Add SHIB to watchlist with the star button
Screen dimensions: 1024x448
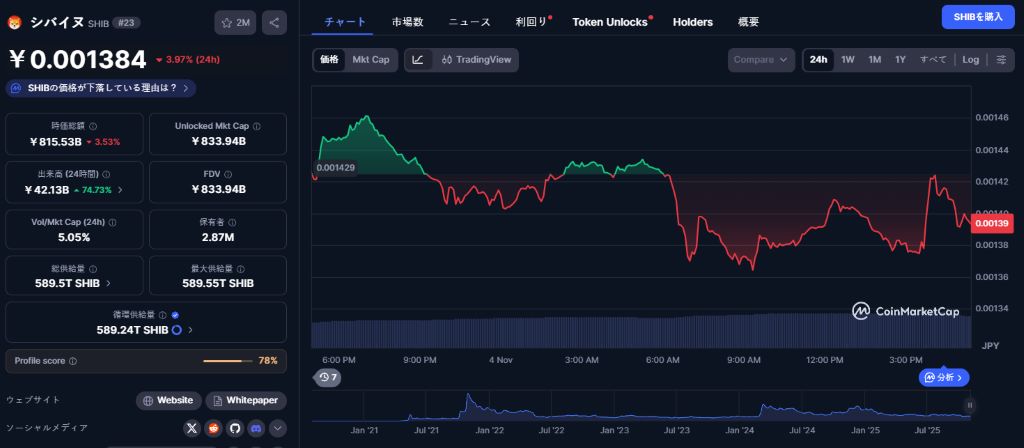(235, 23)
